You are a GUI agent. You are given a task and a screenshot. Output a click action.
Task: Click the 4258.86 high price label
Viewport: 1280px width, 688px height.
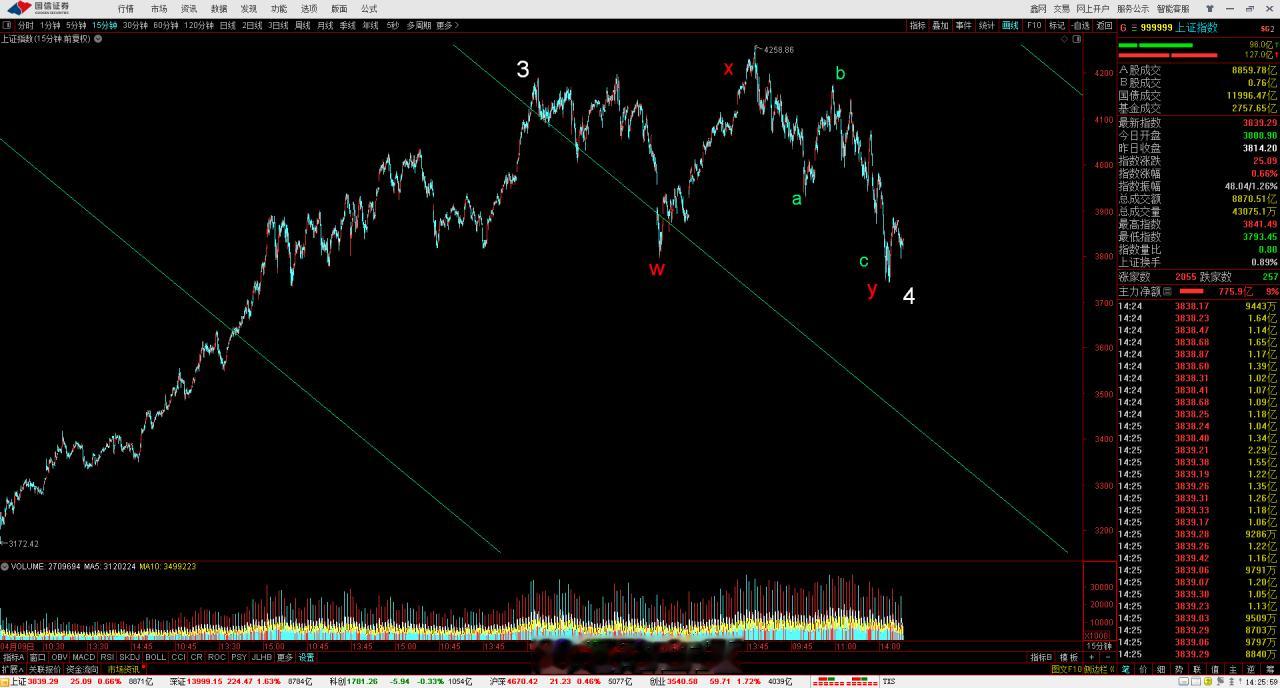pos(778,49)
